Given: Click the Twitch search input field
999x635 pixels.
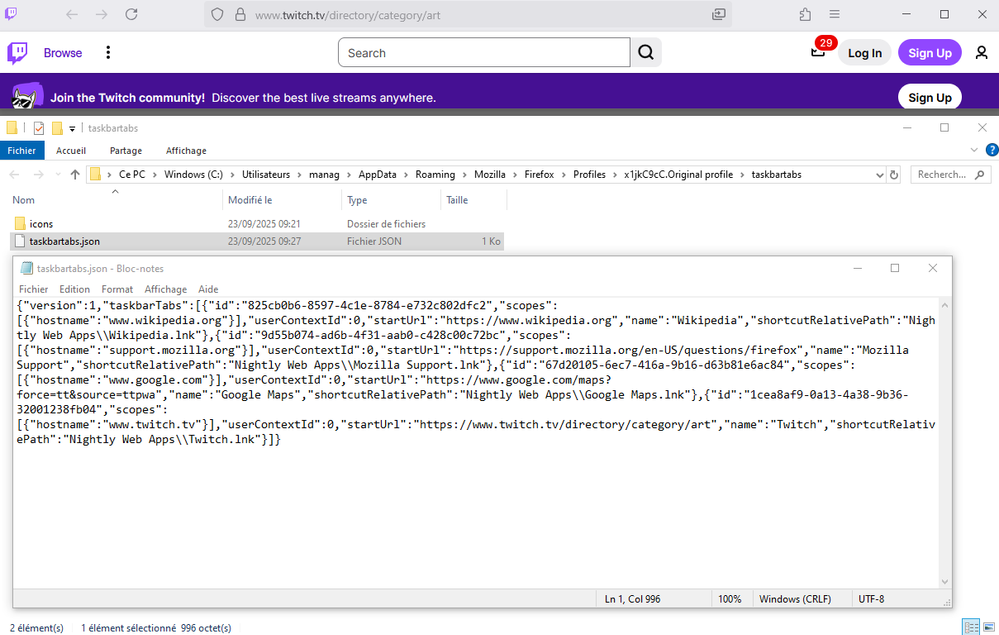Looking at the screenshot, I should pos(484,53).
